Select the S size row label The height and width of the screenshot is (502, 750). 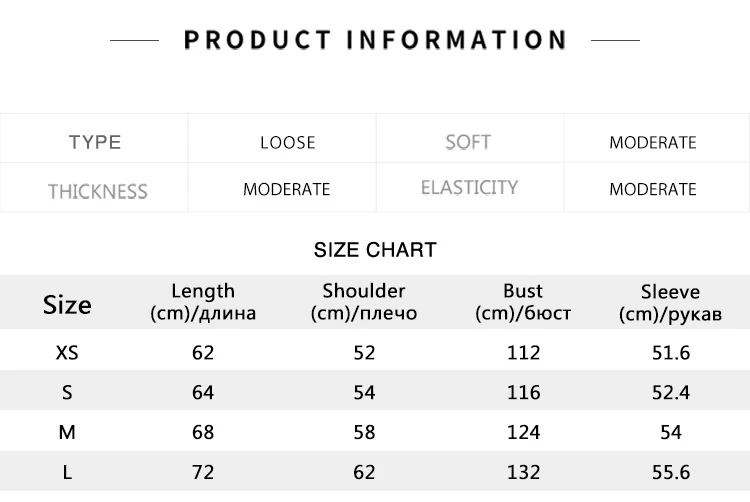67,393
